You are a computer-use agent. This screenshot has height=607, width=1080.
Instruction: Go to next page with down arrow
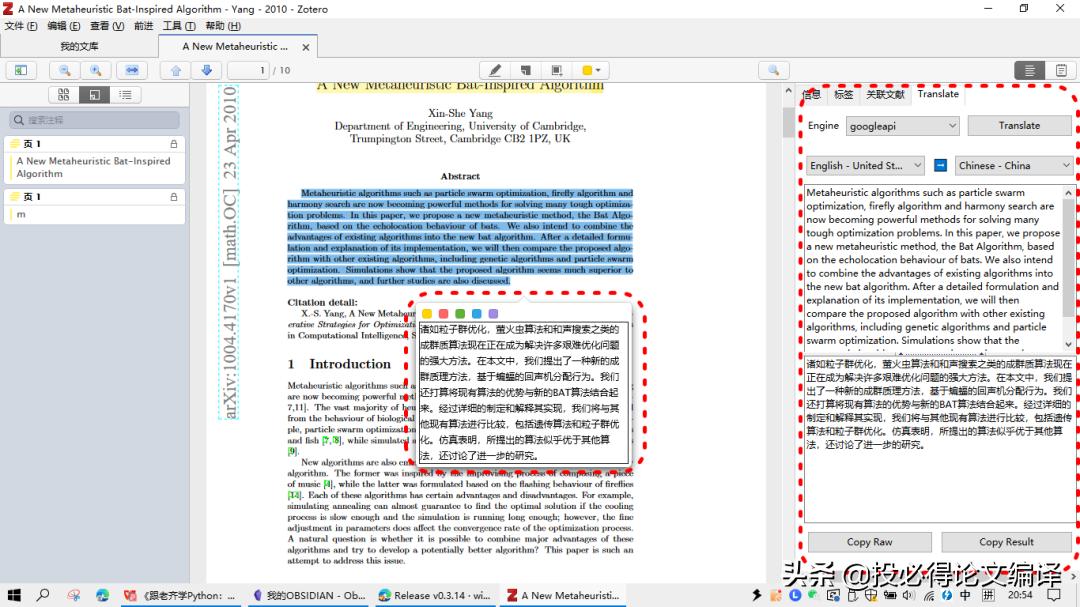click(x=206, y=70)
